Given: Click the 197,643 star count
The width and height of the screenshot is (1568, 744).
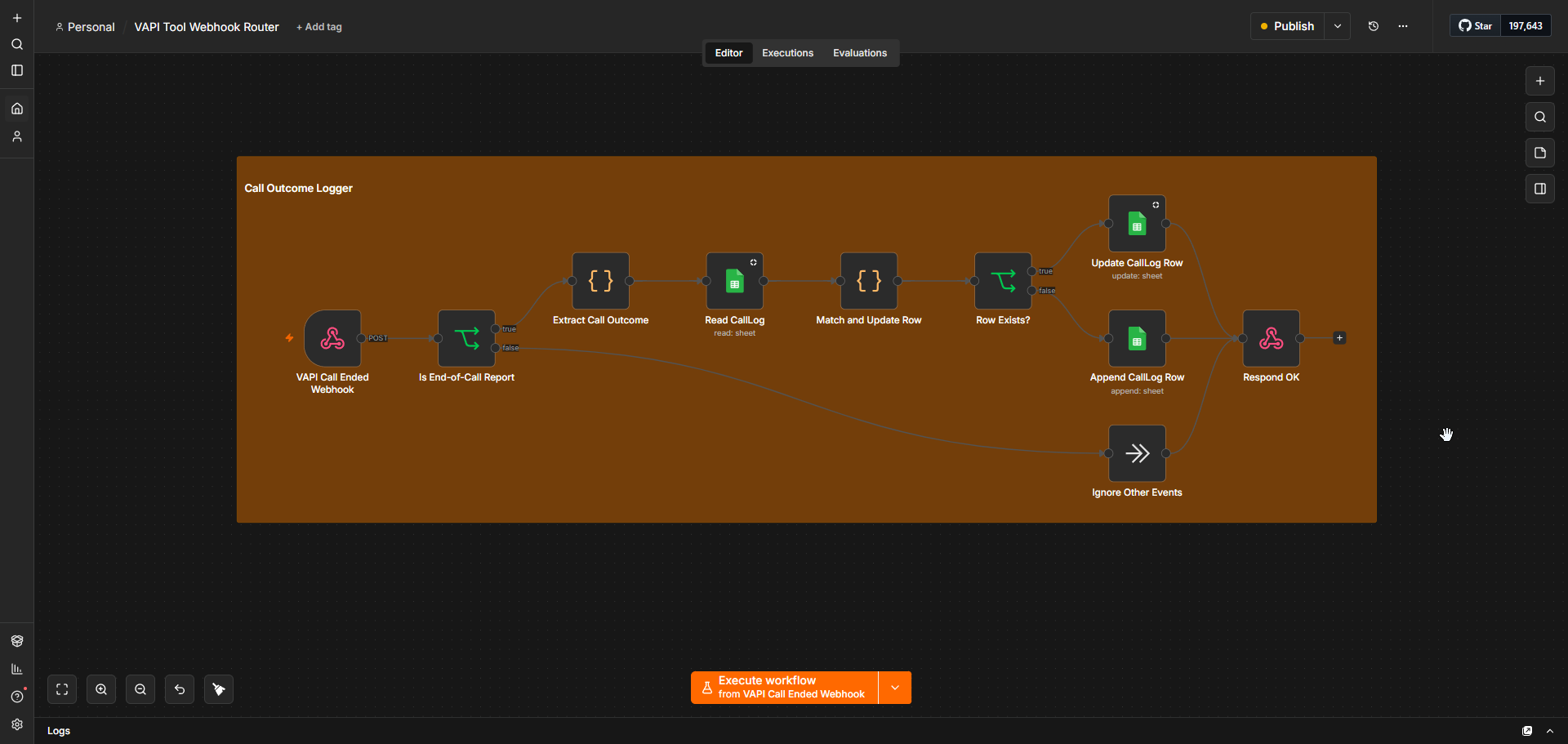Looking at the screenshot, I should (x=1526, y=26).
